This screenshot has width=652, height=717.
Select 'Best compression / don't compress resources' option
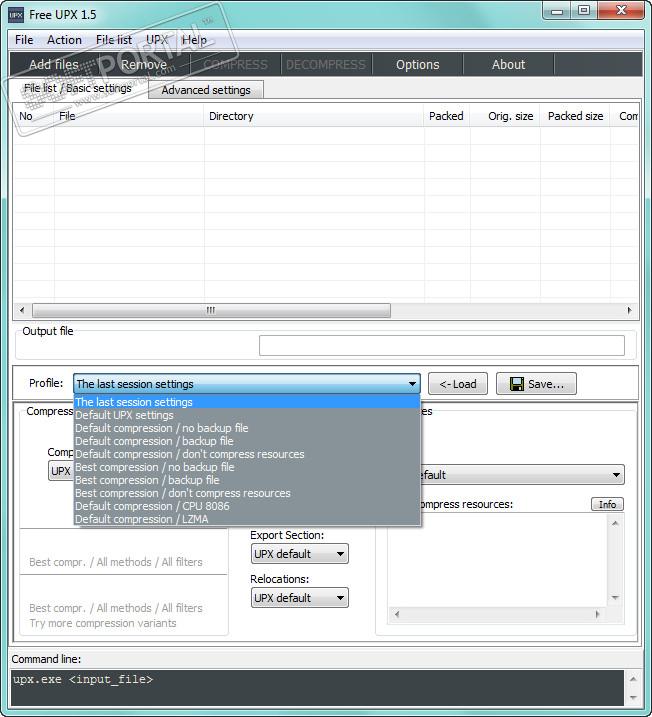247,493
